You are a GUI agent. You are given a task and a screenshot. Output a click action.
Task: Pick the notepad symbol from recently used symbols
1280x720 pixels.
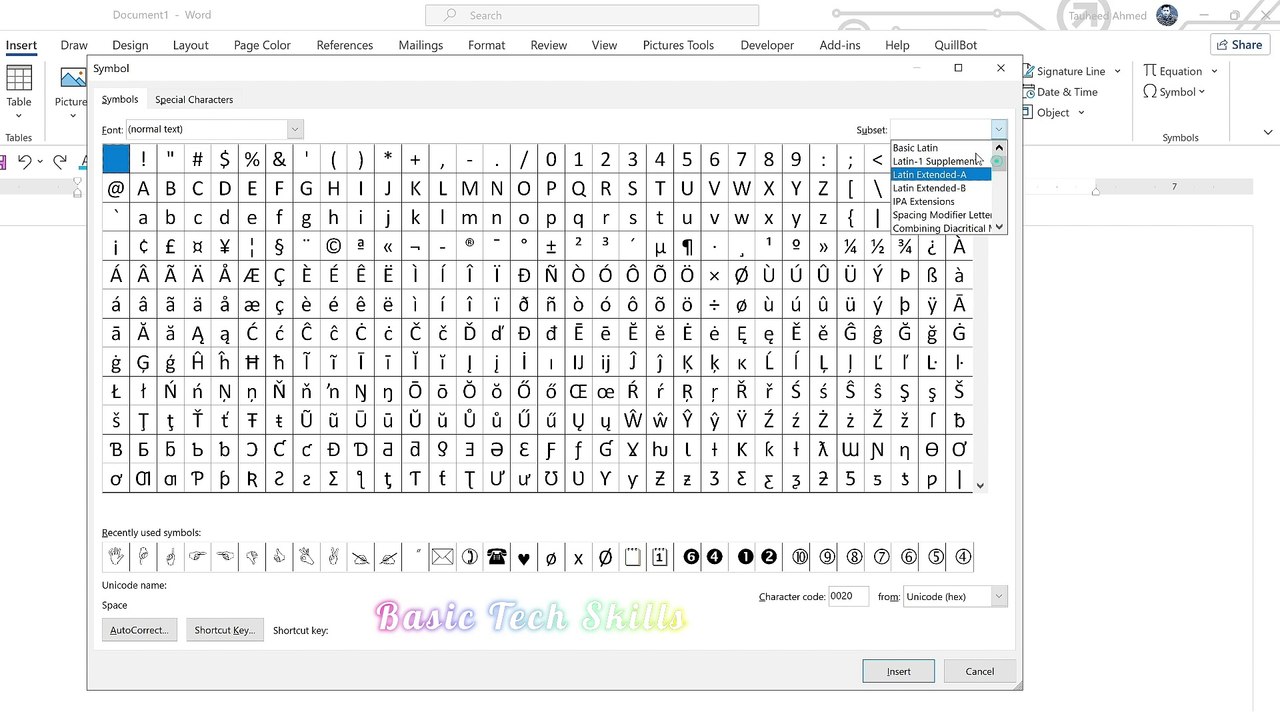pos(632,557)
